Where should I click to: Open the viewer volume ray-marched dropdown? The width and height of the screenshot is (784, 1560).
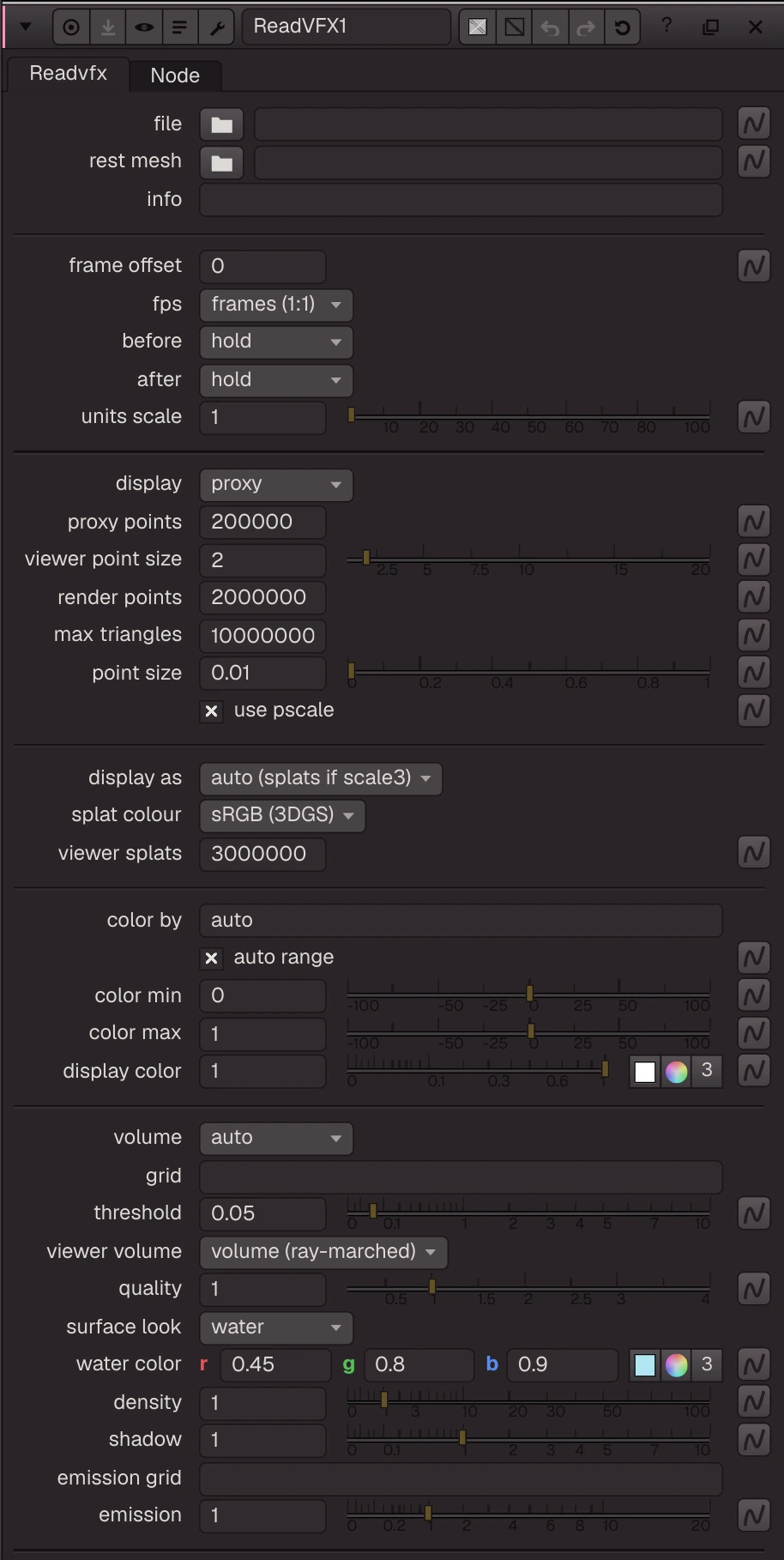coord(323,1252)
